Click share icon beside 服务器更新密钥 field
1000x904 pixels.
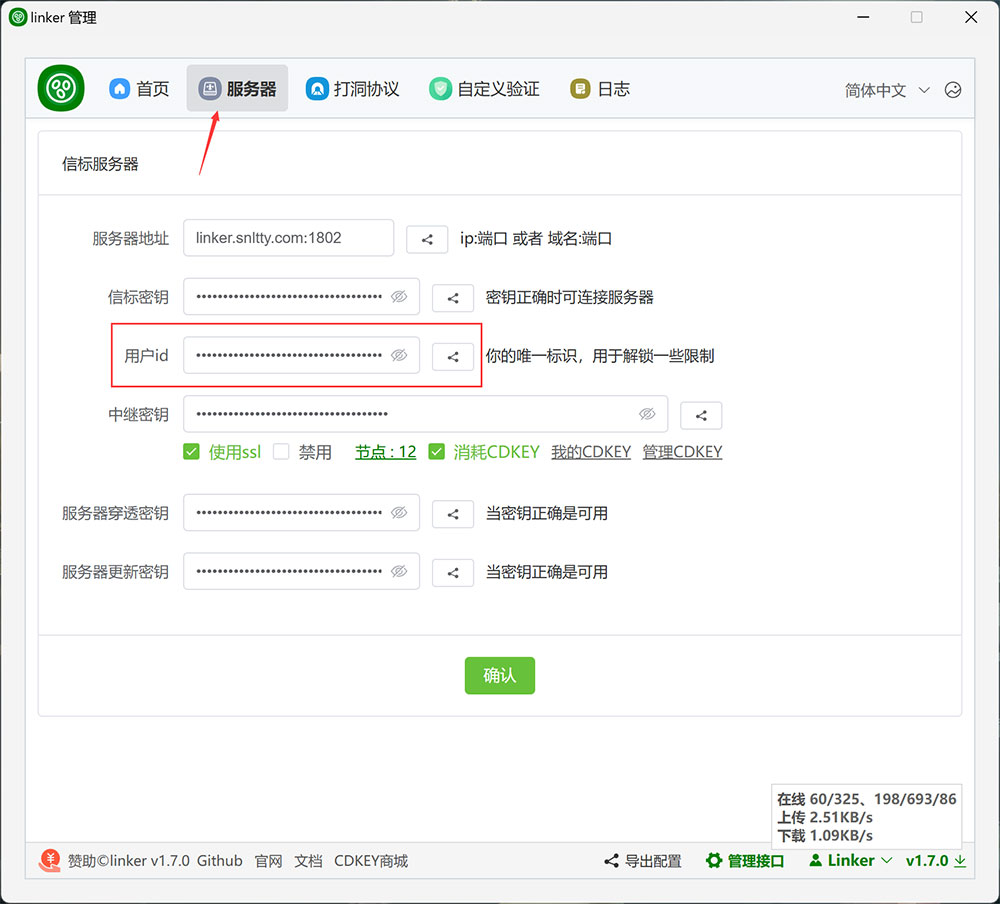pyautogui.click(x=453, y=573)
